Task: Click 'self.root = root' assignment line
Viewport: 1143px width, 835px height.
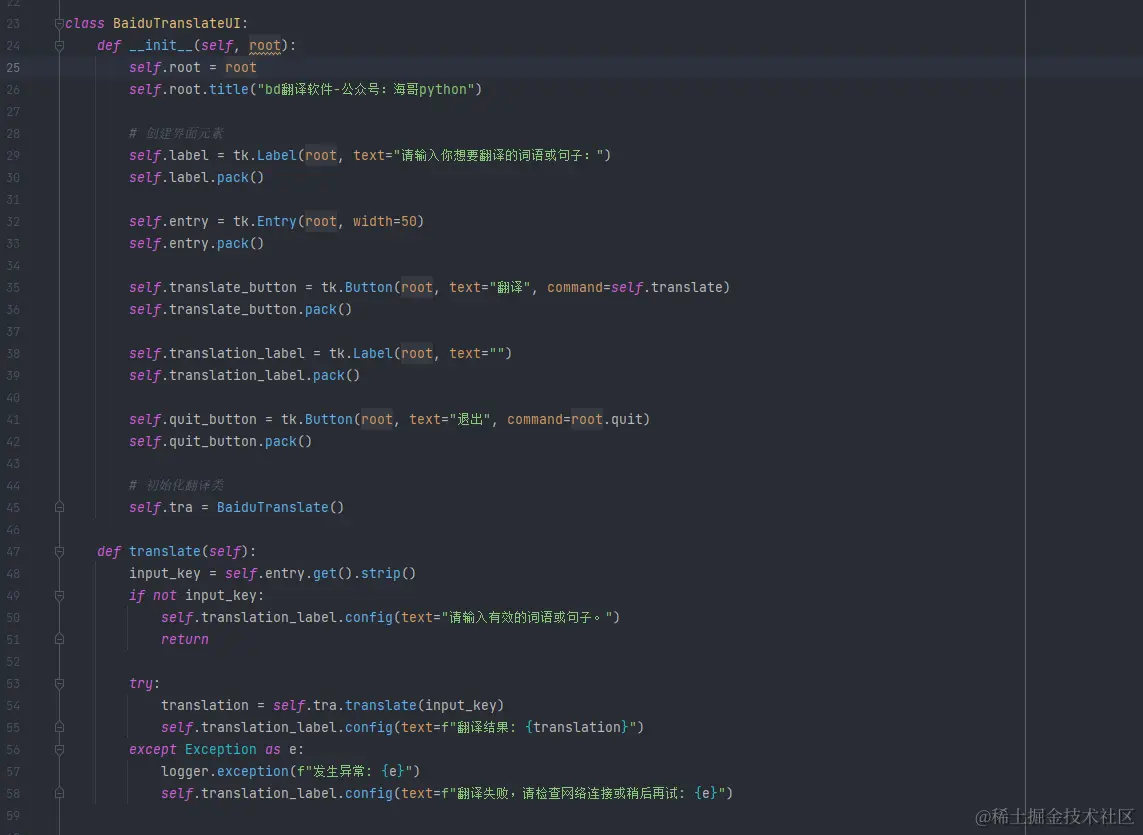Action: point(192,67)
